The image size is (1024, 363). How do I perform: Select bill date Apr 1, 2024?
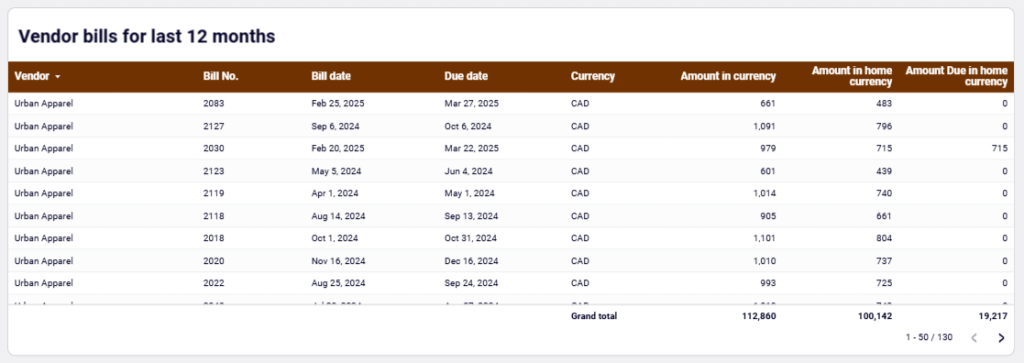point(335,193)
